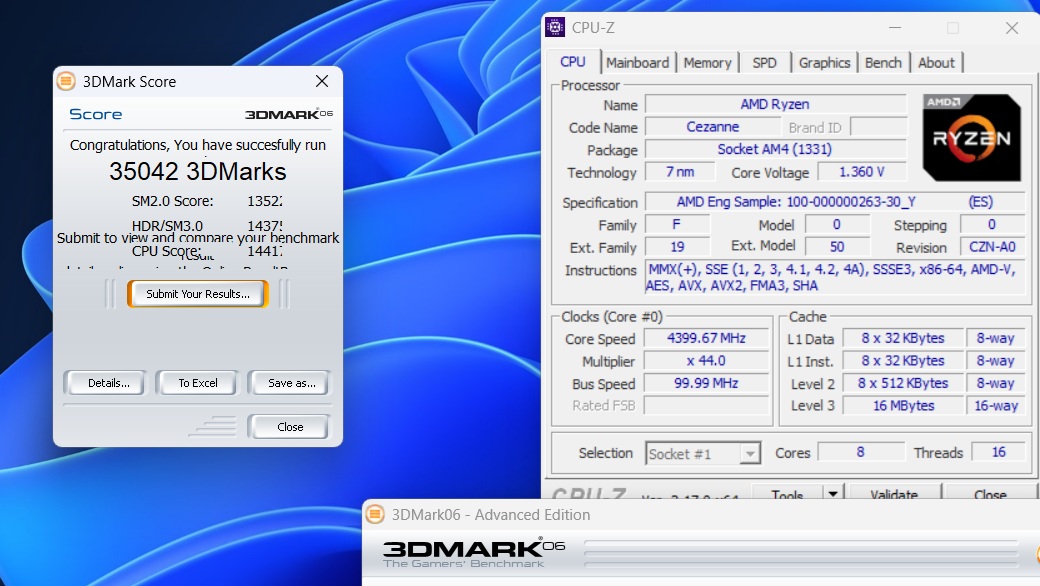Switch to the SPD tab

764,63
